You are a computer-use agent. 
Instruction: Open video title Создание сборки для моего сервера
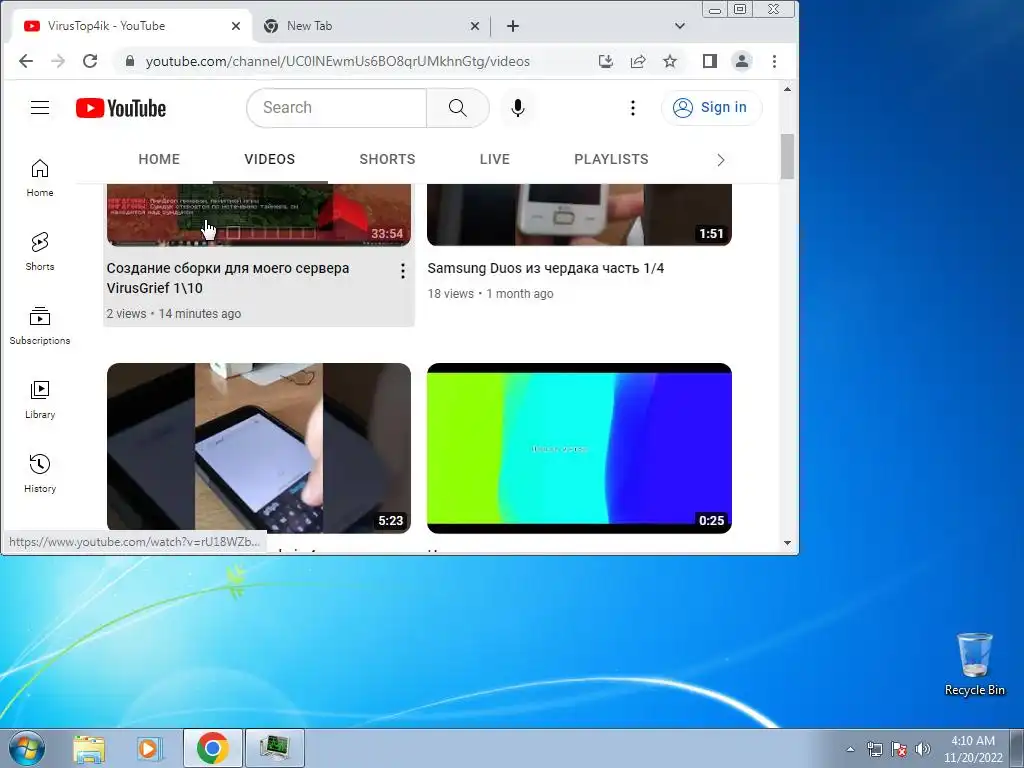click(x=228, y=278)
